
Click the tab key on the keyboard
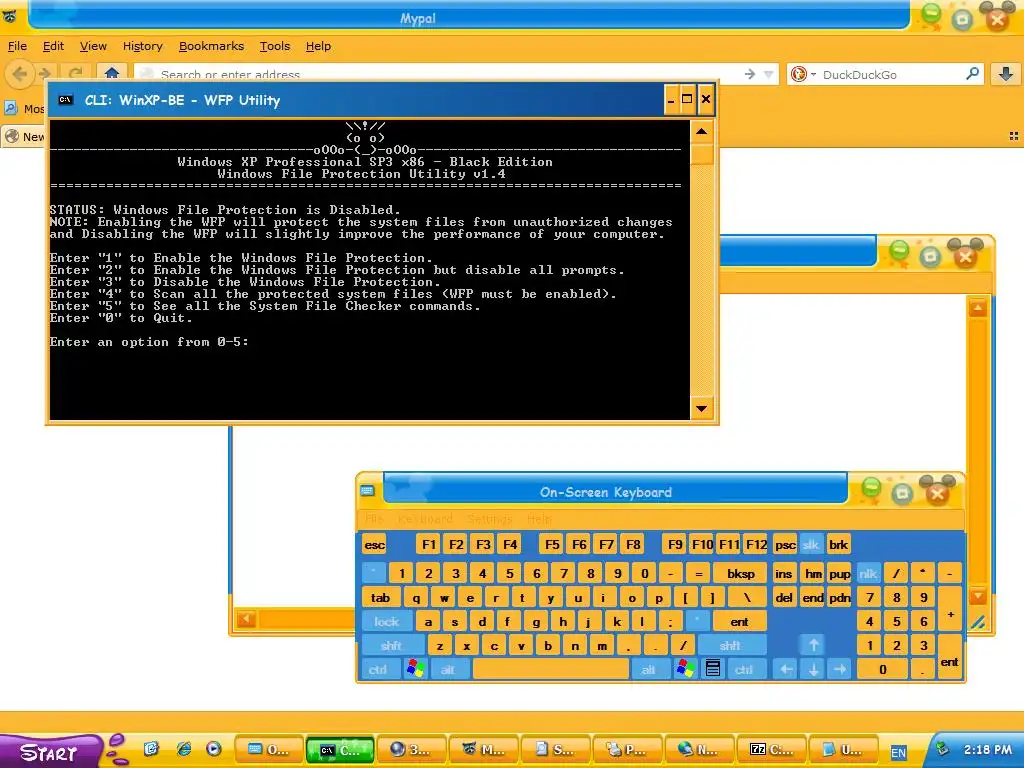381,598
